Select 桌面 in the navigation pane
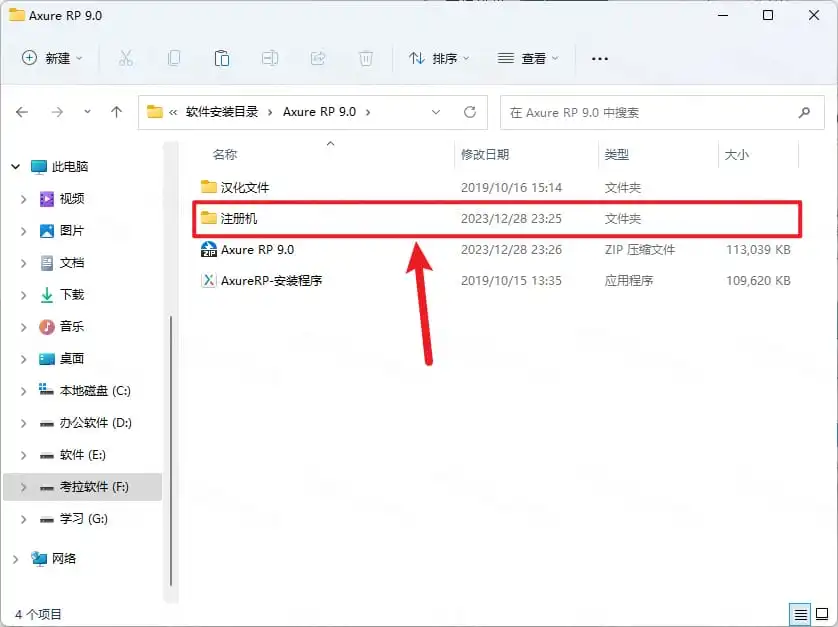The width and height of the screenshot is (838, 627). click(72, 359)
